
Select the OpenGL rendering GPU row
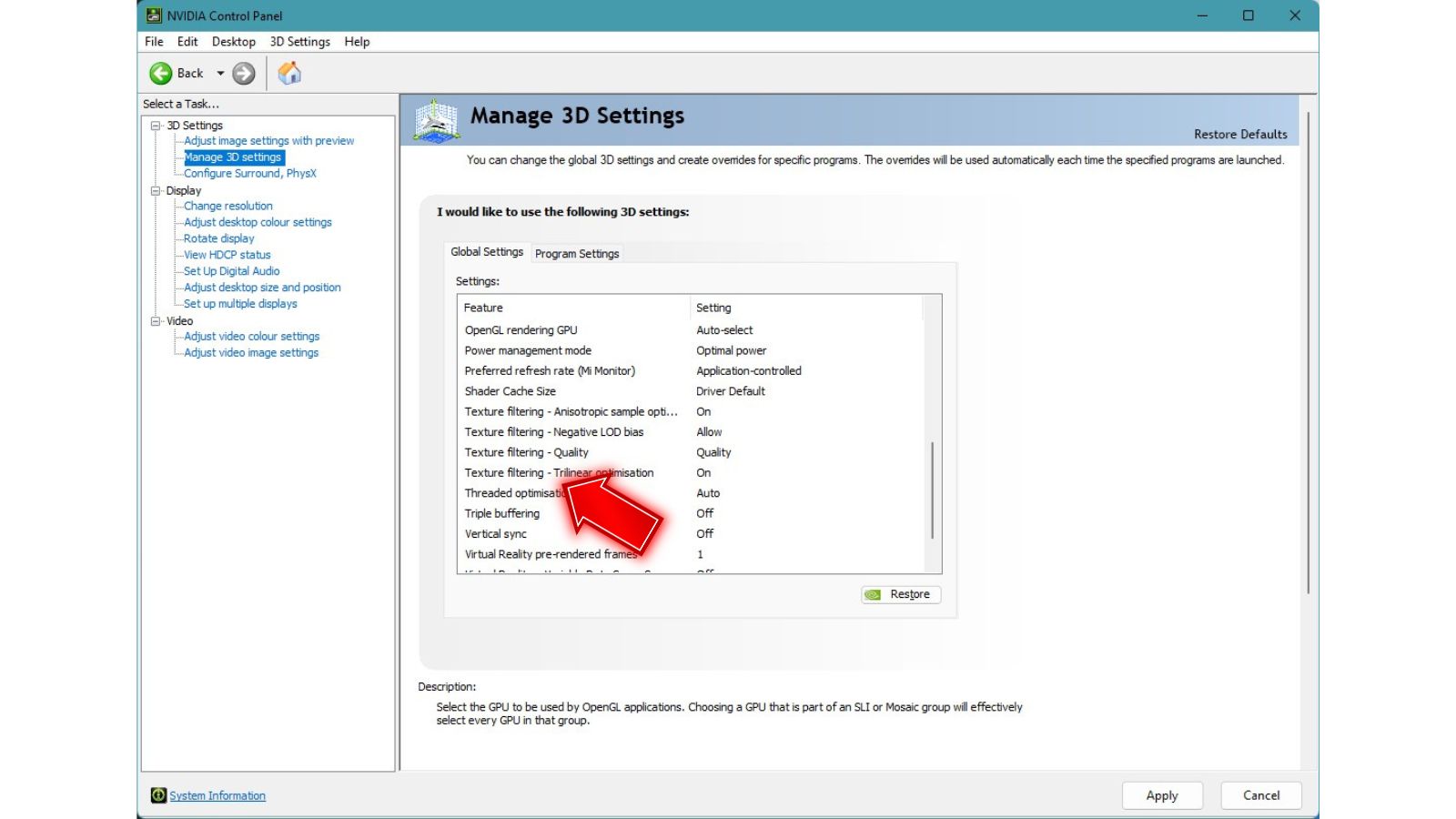(x=691, y=331)
